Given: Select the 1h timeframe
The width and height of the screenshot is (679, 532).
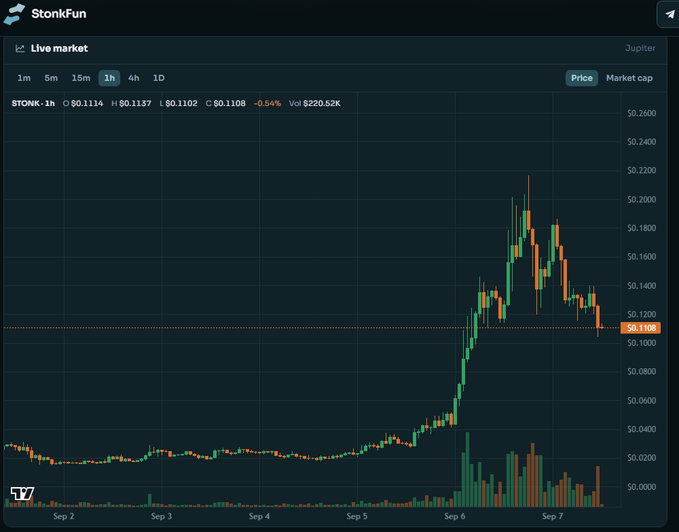Looking at the screenshot, I should coord(109,78).
